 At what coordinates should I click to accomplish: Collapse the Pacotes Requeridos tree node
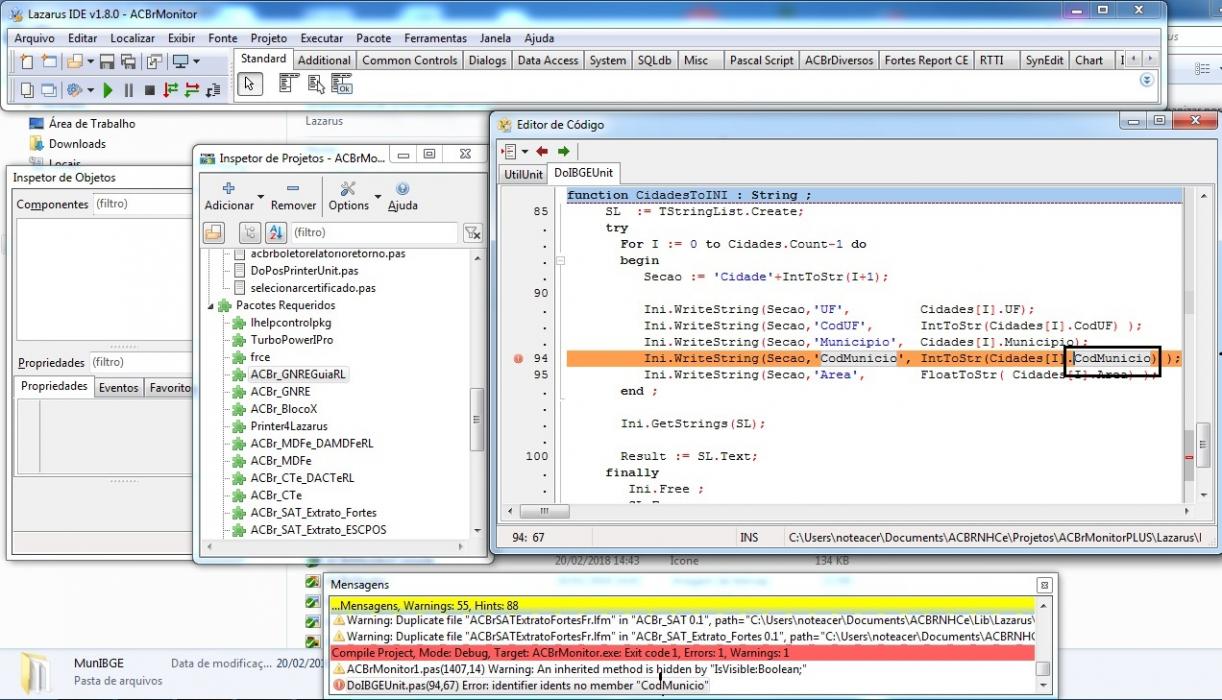point(211,305)
